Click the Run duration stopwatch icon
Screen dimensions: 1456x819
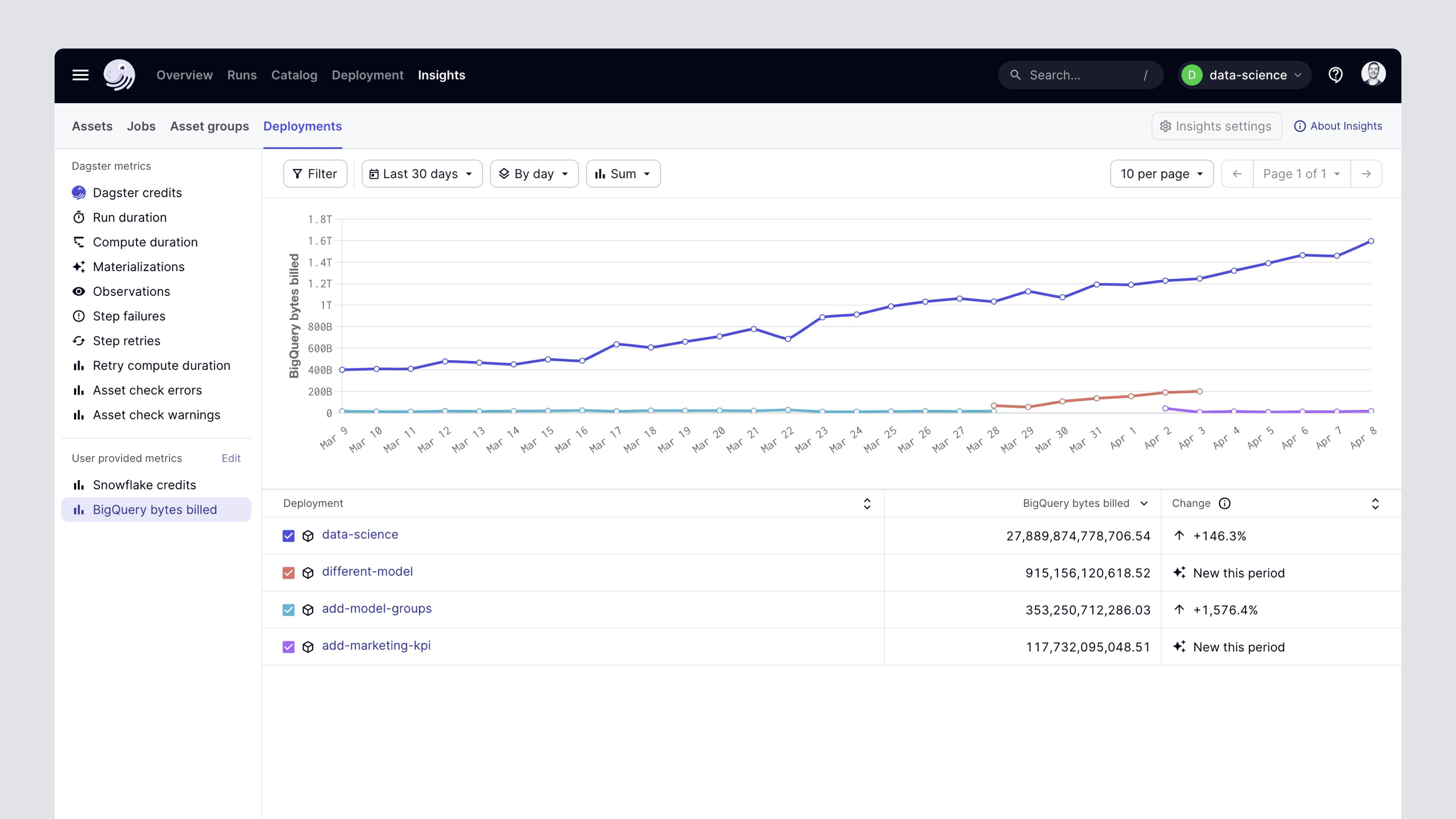(78, 218)
